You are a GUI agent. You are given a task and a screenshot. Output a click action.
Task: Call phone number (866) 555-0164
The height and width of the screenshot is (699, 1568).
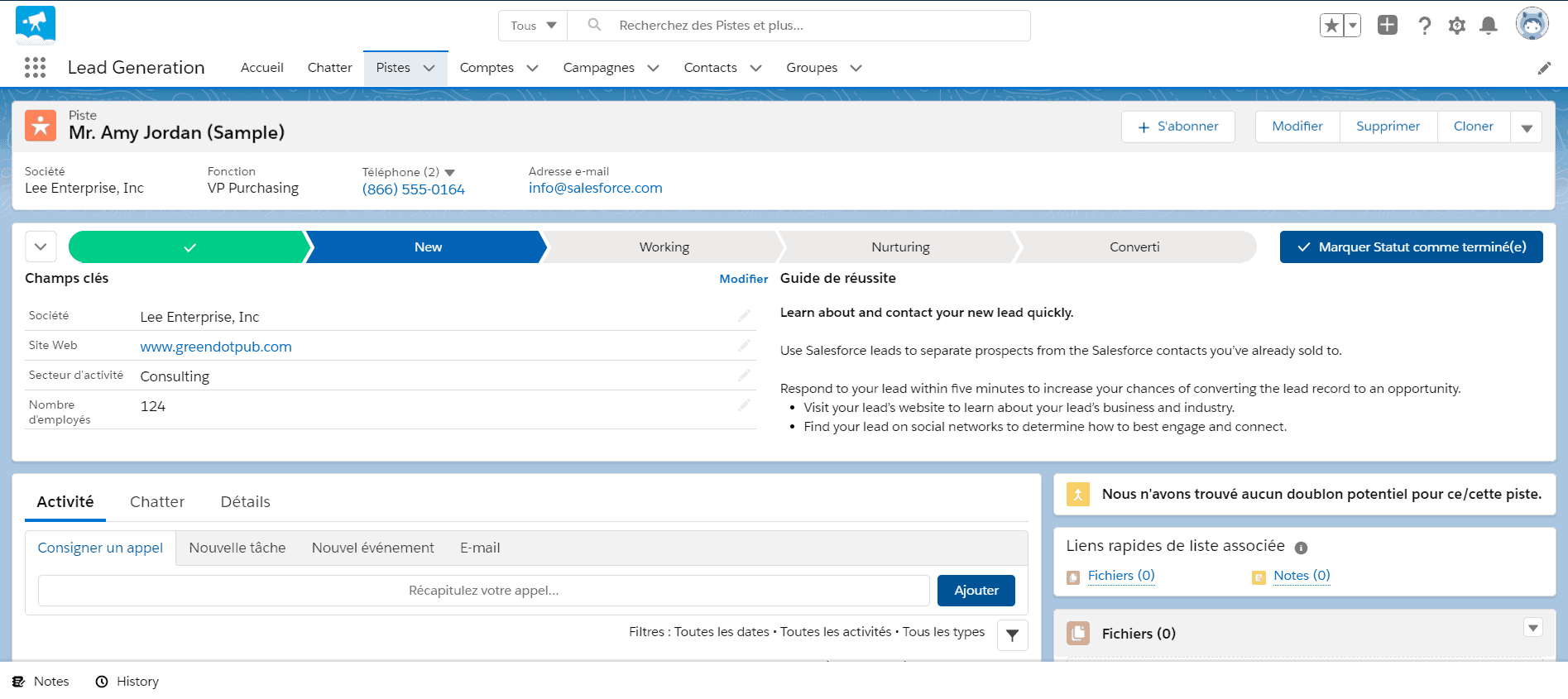coord(414,189)
